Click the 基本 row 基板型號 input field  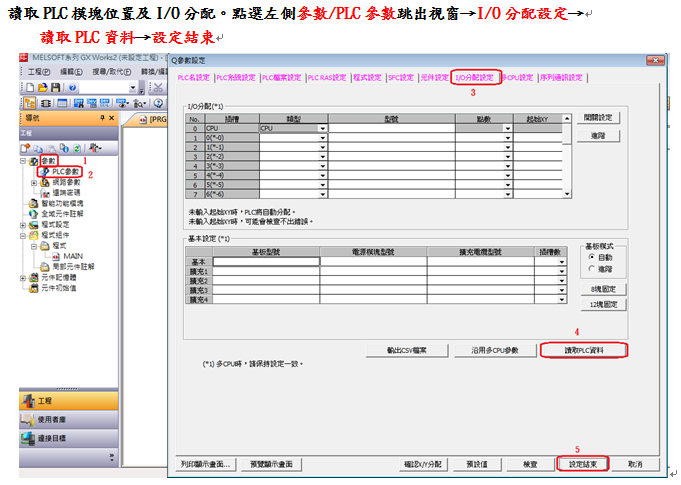[266, 262]
